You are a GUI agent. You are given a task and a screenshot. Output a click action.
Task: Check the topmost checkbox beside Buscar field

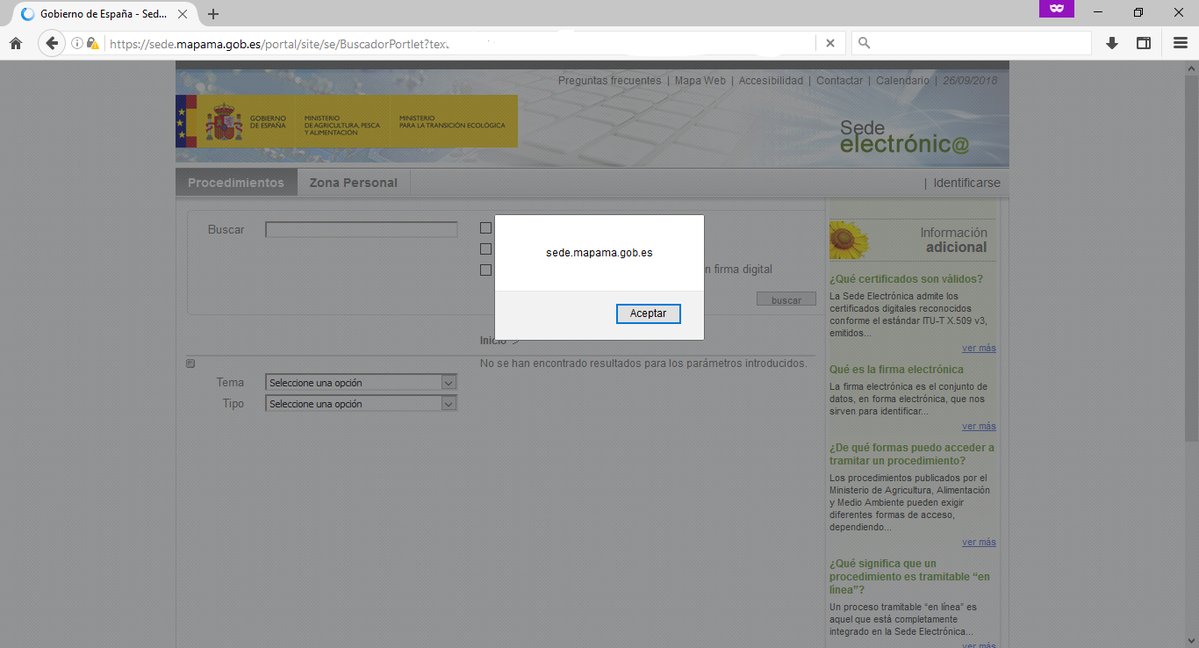coord(486,228)
